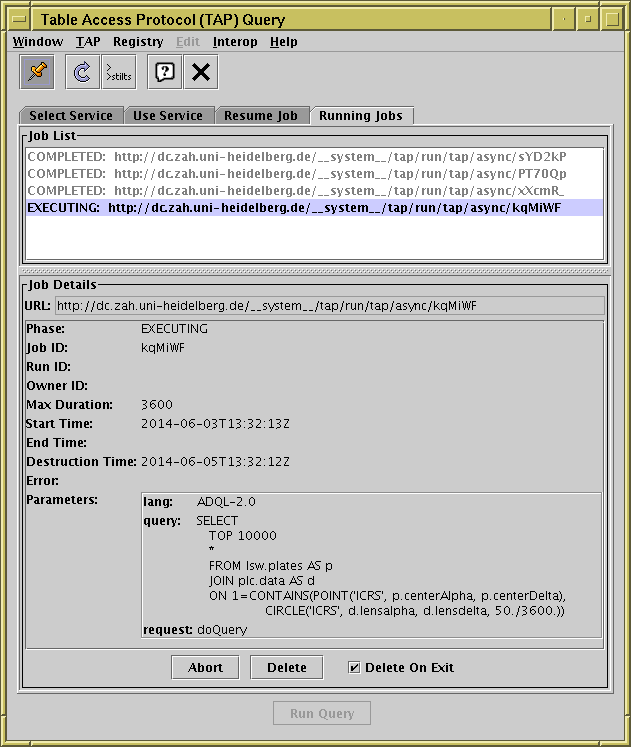Click the job URL text field
The width and height of the screenshot is (631, 747).
pos(328,305)
